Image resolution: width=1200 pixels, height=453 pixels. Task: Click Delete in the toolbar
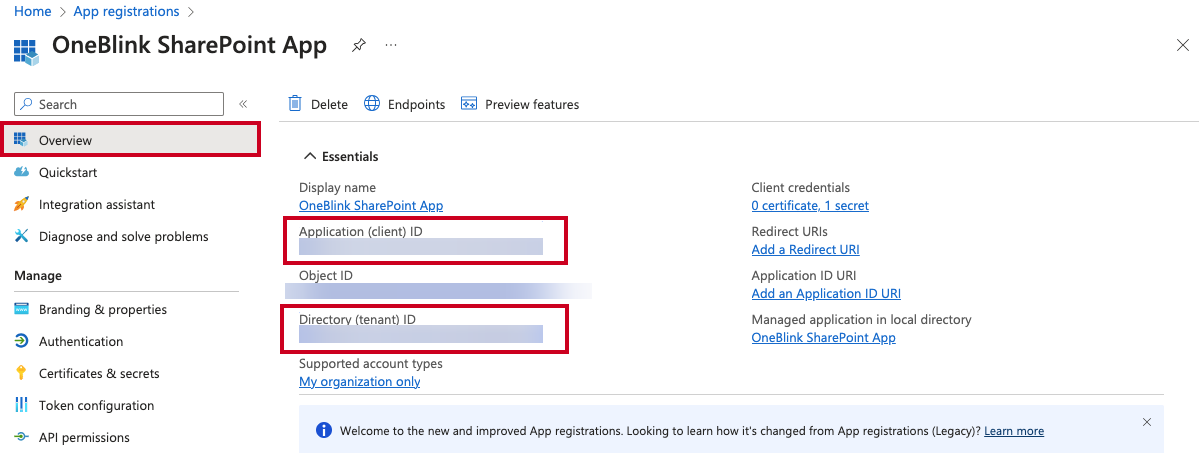tap(329, 104)
